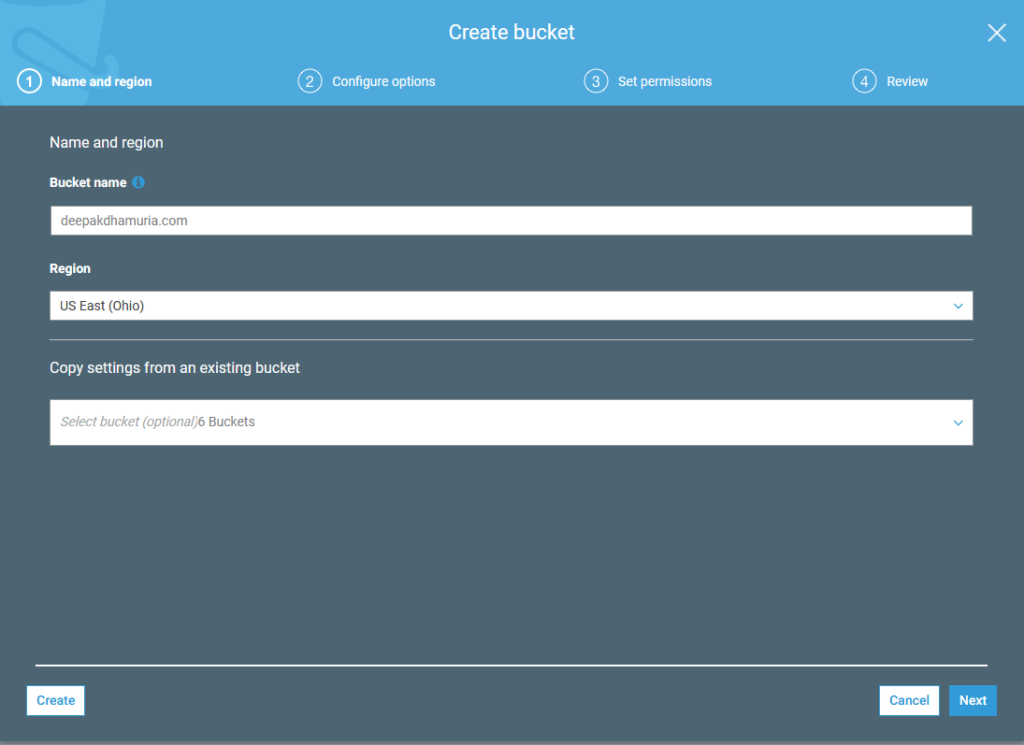Select step 1 circle icon
This screenshot has height=745, width=1024.
[29, 82]
